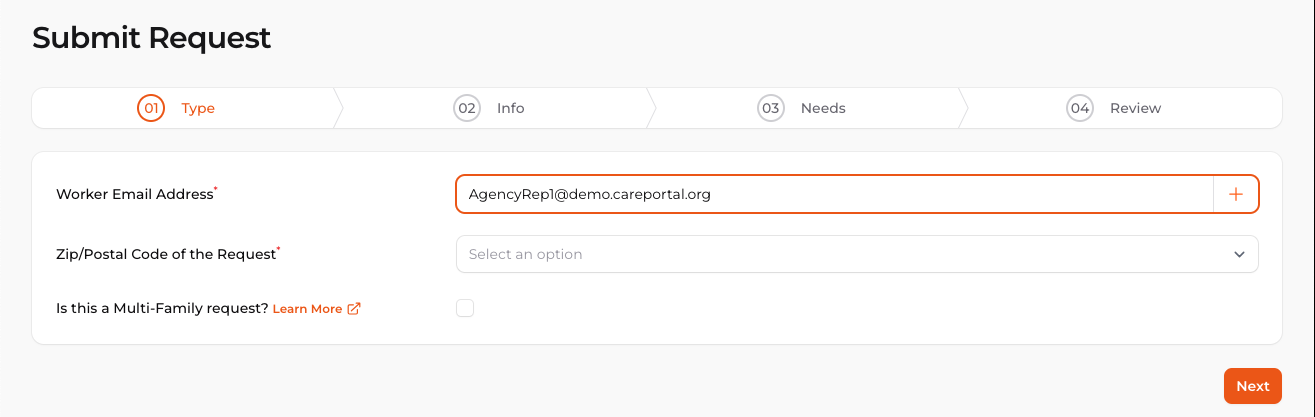
Task: Click the 04 step circle
Action: (x=1080, y=108)
